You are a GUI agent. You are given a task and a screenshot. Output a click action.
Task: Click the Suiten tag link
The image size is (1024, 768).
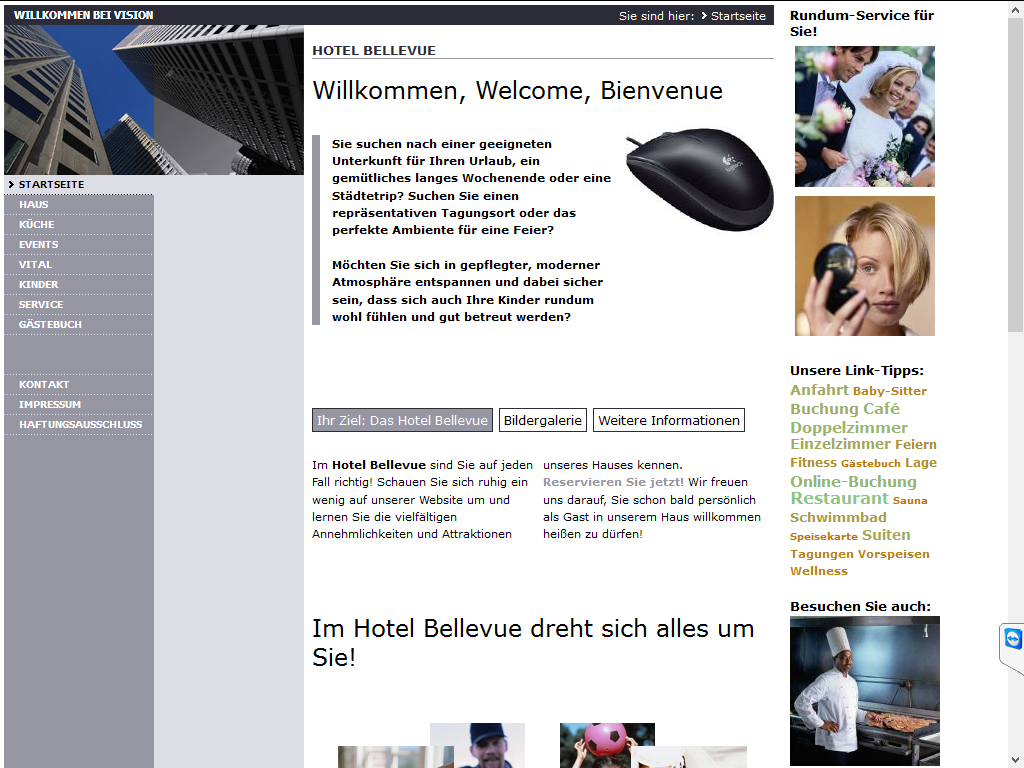886,535
